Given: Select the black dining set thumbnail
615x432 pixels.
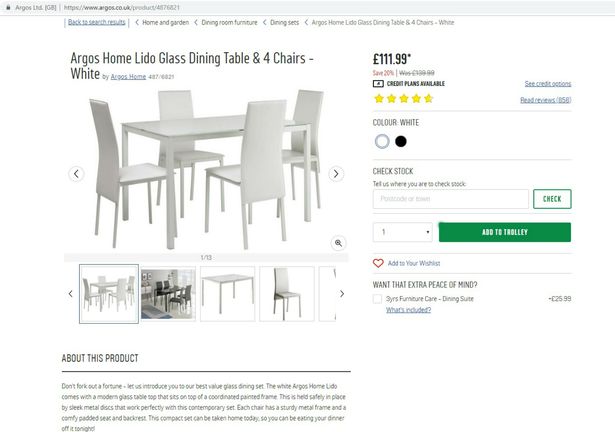Looking at the screenshot, I should point(168,294).
